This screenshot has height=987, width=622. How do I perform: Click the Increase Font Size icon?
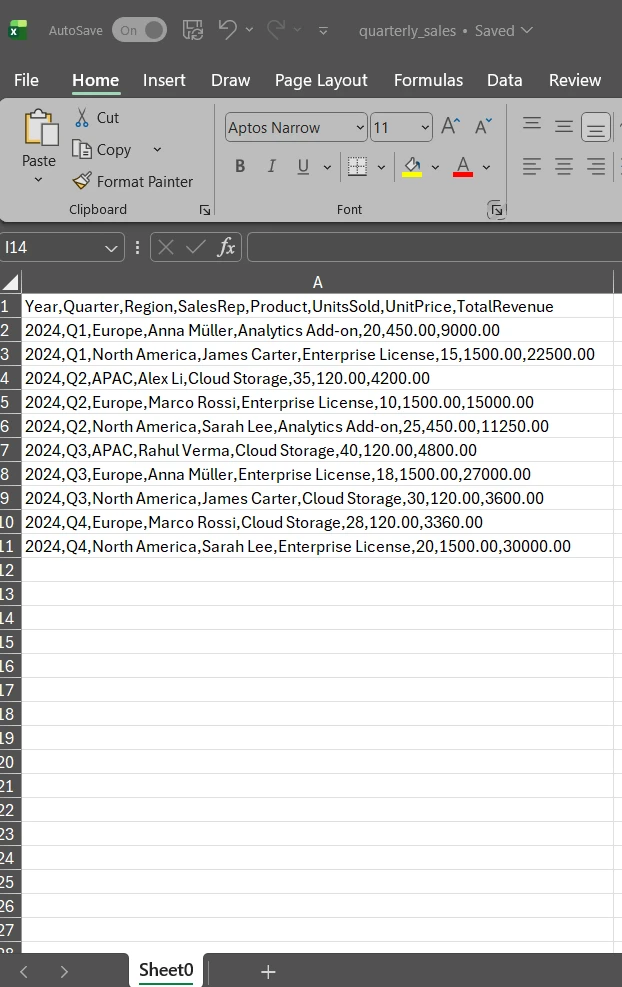point(451,126)
